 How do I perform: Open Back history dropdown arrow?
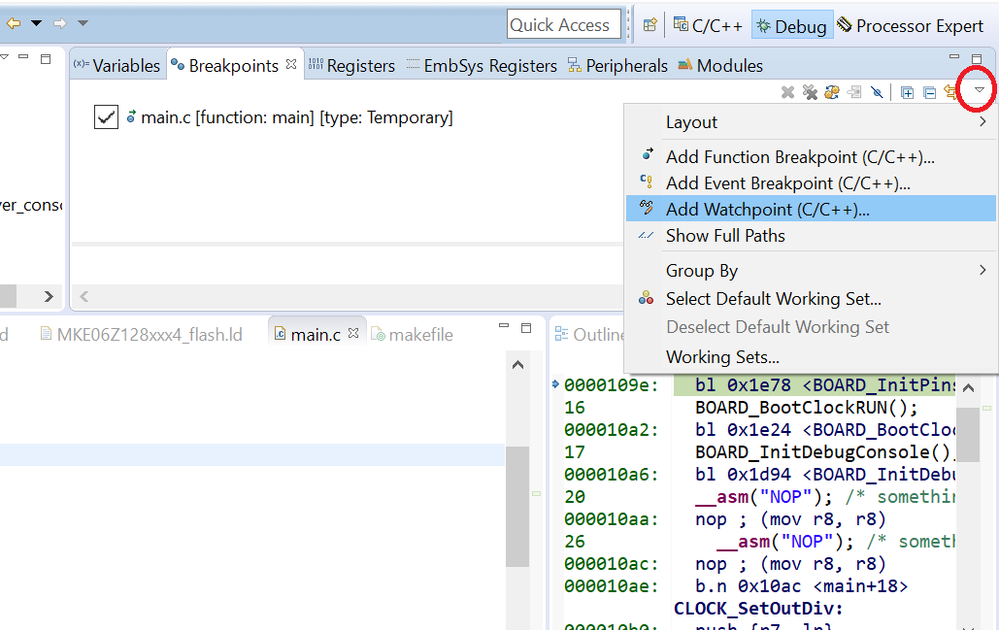[x=36, y=24]
